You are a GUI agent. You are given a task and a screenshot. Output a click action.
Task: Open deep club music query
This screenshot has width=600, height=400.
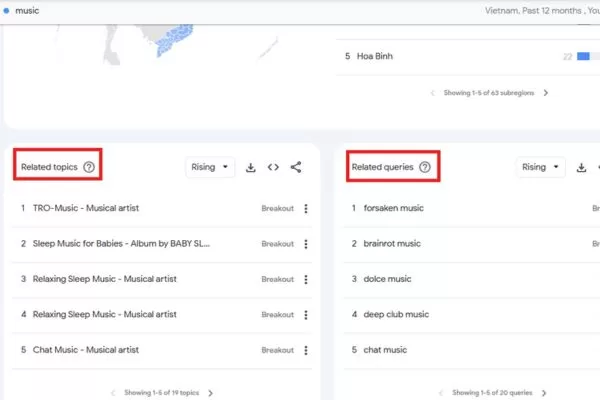tap(396, 314)
